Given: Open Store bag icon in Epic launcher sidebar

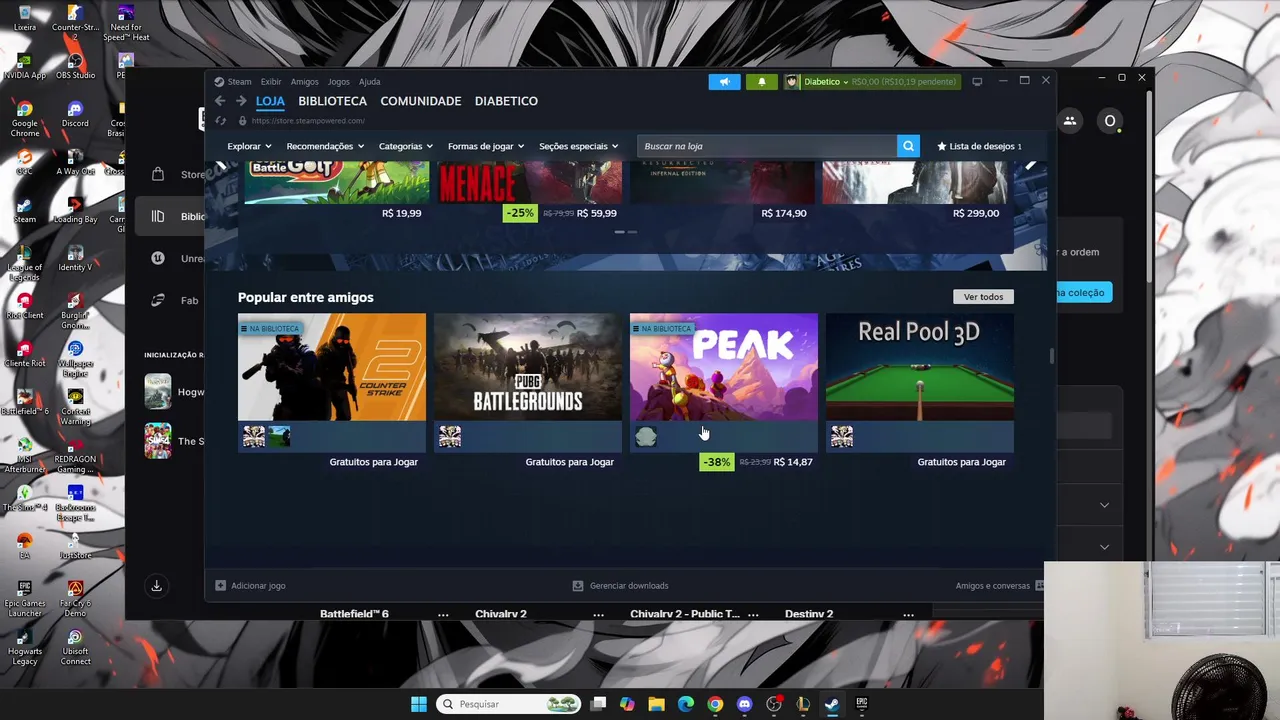Looking at the screenshot, I should point(157,174).
